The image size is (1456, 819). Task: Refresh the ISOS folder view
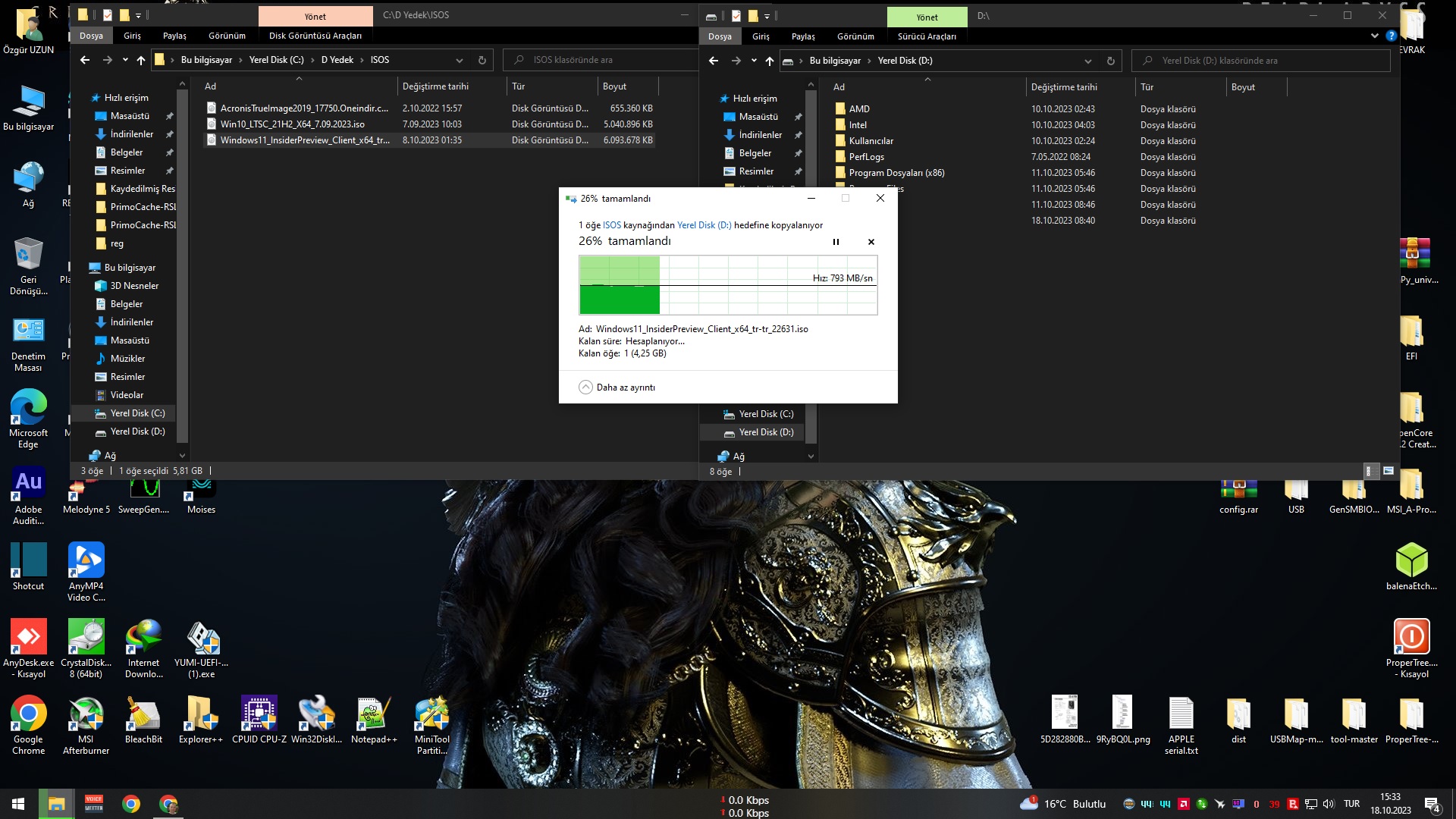pyautogui.click(x=482, y=60)
